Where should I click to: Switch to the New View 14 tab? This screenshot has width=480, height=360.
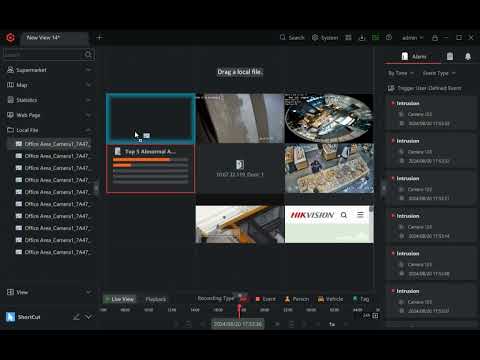(56, 38)
